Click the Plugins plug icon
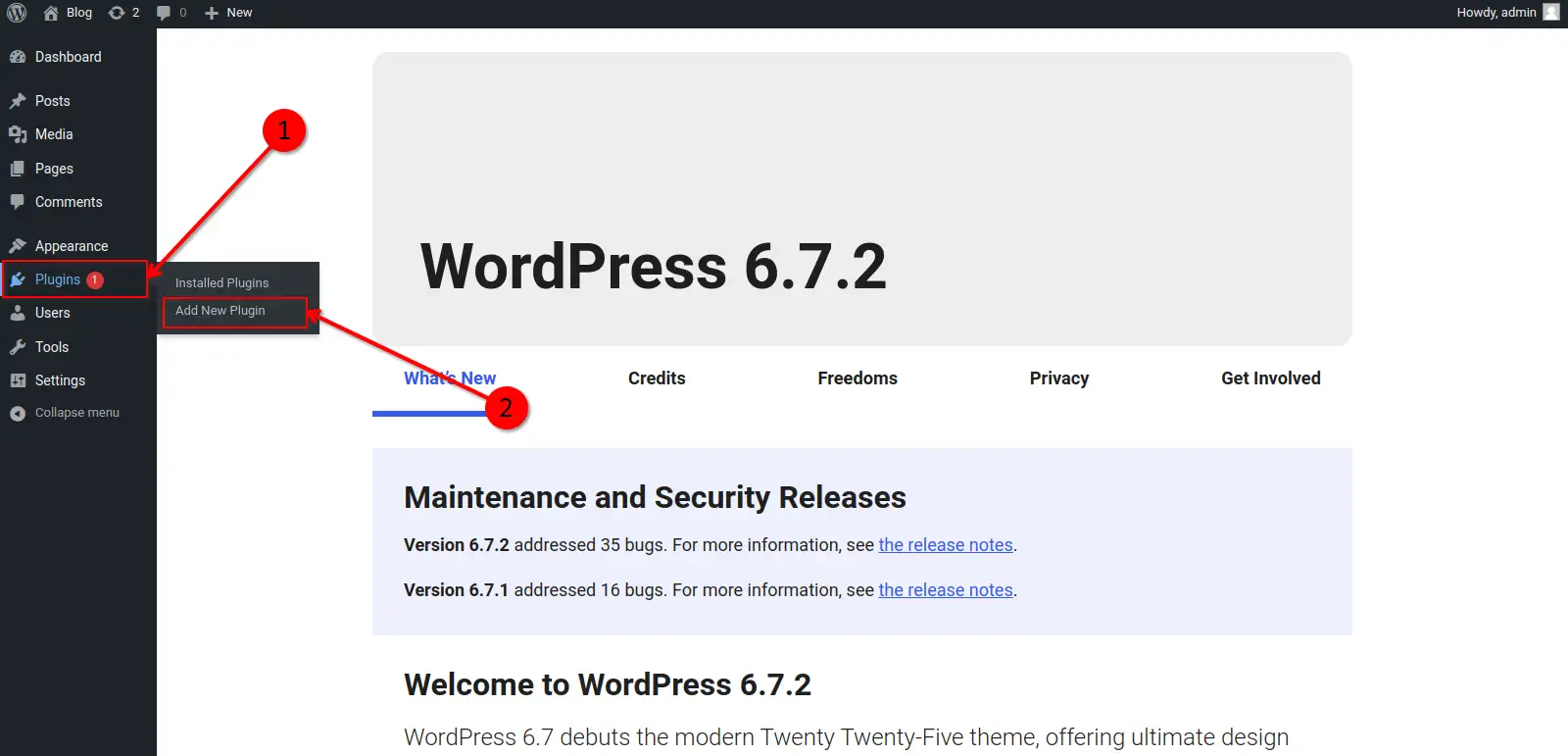 [18, 279]
